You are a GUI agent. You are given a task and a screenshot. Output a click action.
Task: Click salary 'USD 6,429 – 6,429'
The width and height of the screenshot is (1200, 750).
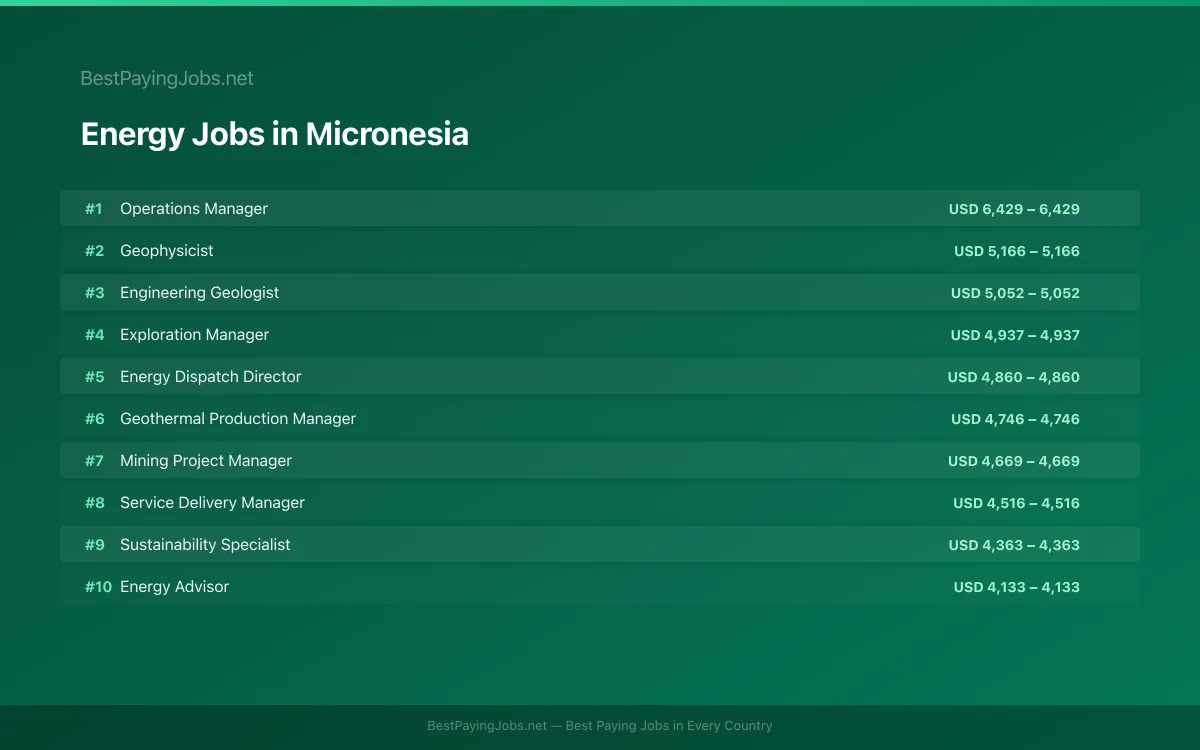point(1014,209)
